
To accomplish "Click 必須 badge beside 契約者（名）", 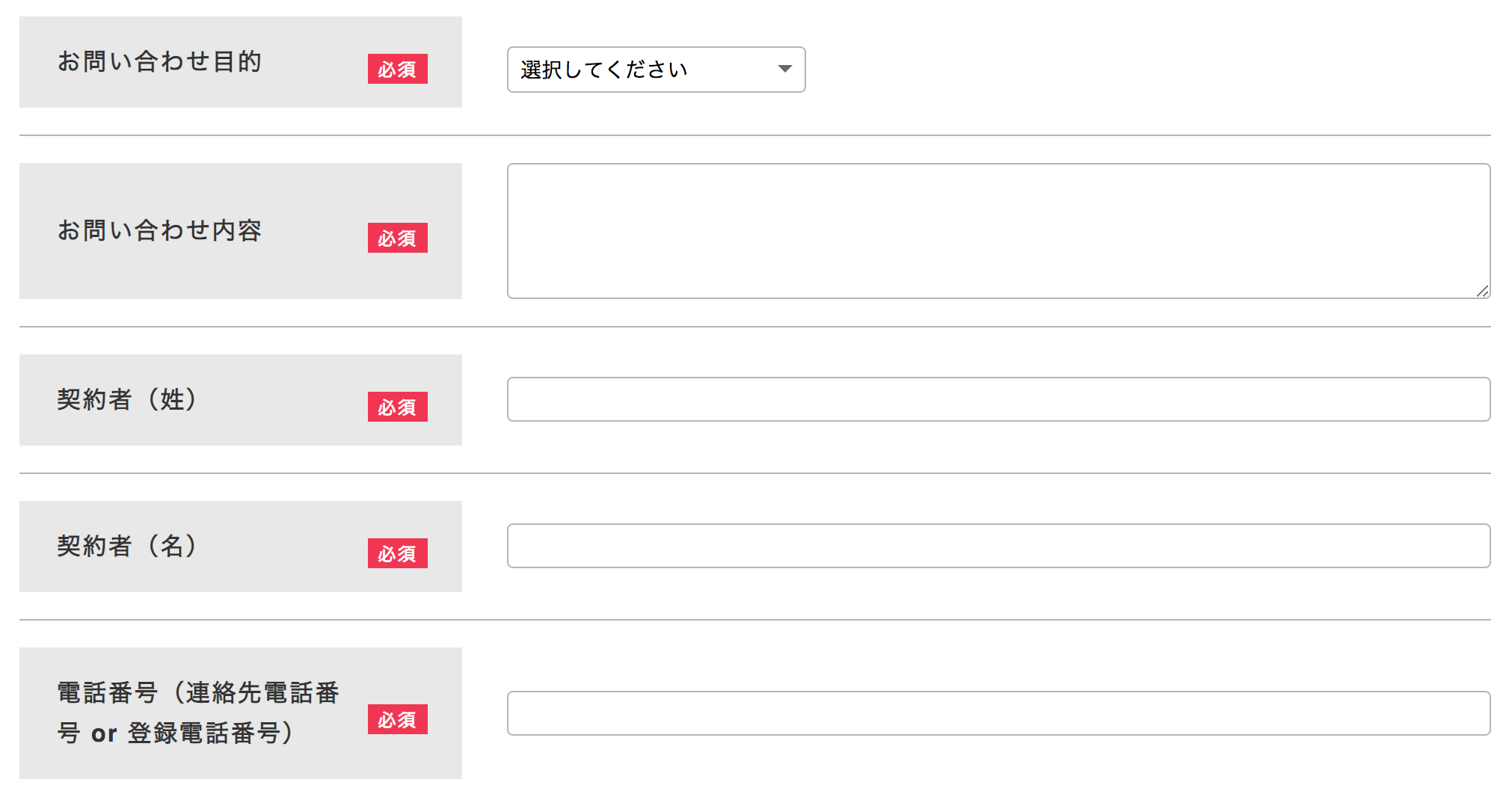I will pyautogui.click(x=397, y=553).
